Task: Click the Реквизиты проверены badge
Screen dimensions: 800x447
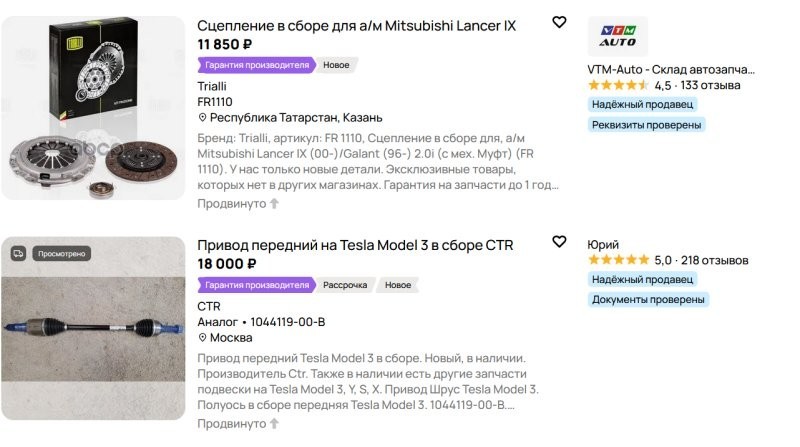Action: (647, 125)
